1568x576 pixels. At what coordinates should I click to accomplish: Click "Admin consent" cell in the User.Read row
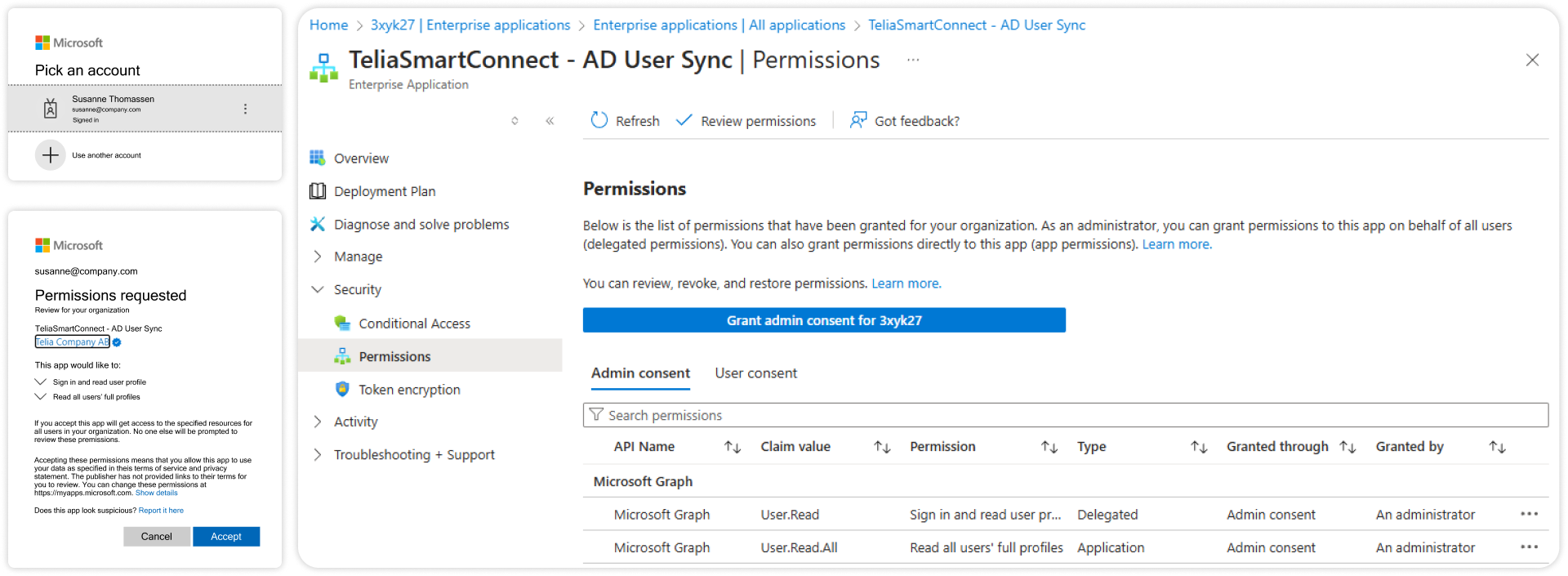coord(1271,515)
